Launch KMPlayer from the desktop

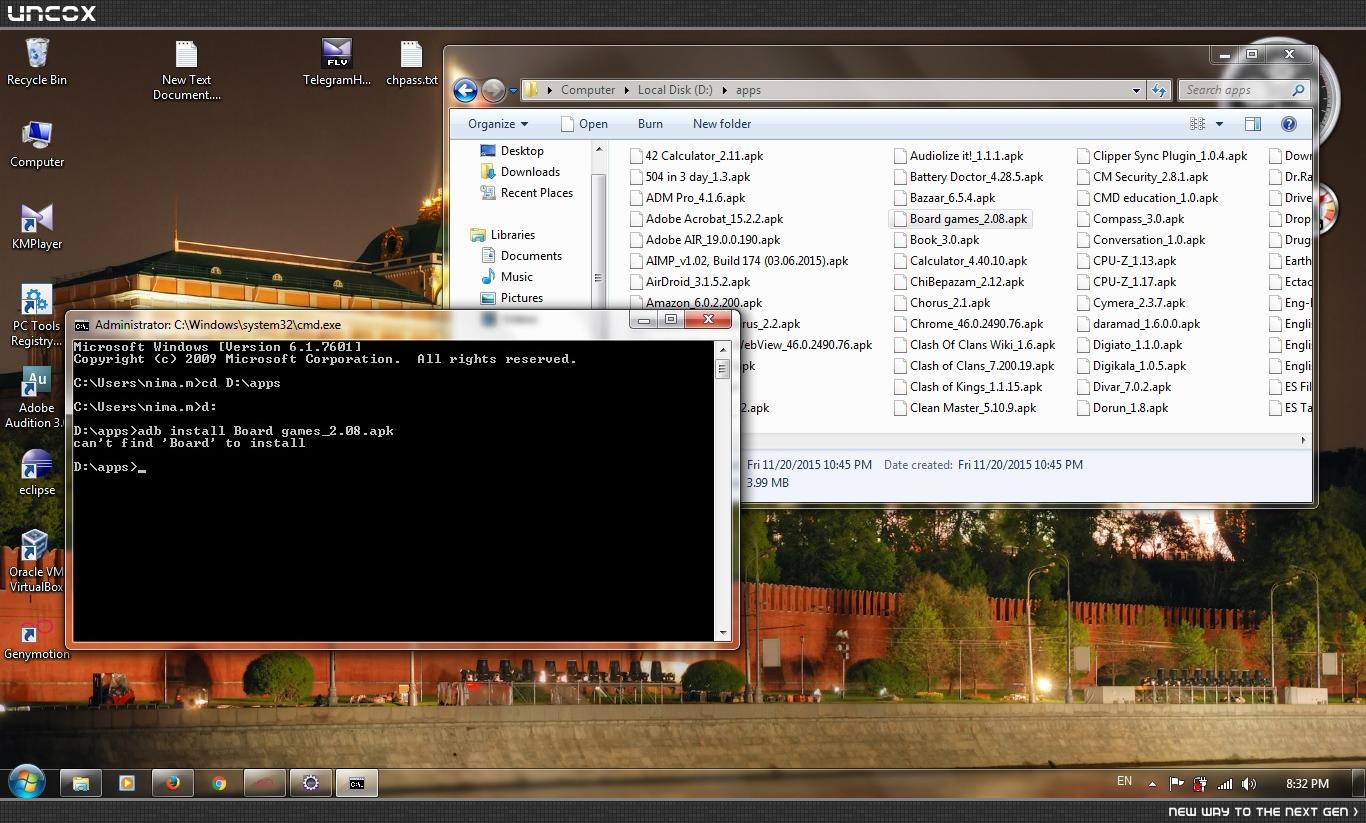tap(37, 226)
